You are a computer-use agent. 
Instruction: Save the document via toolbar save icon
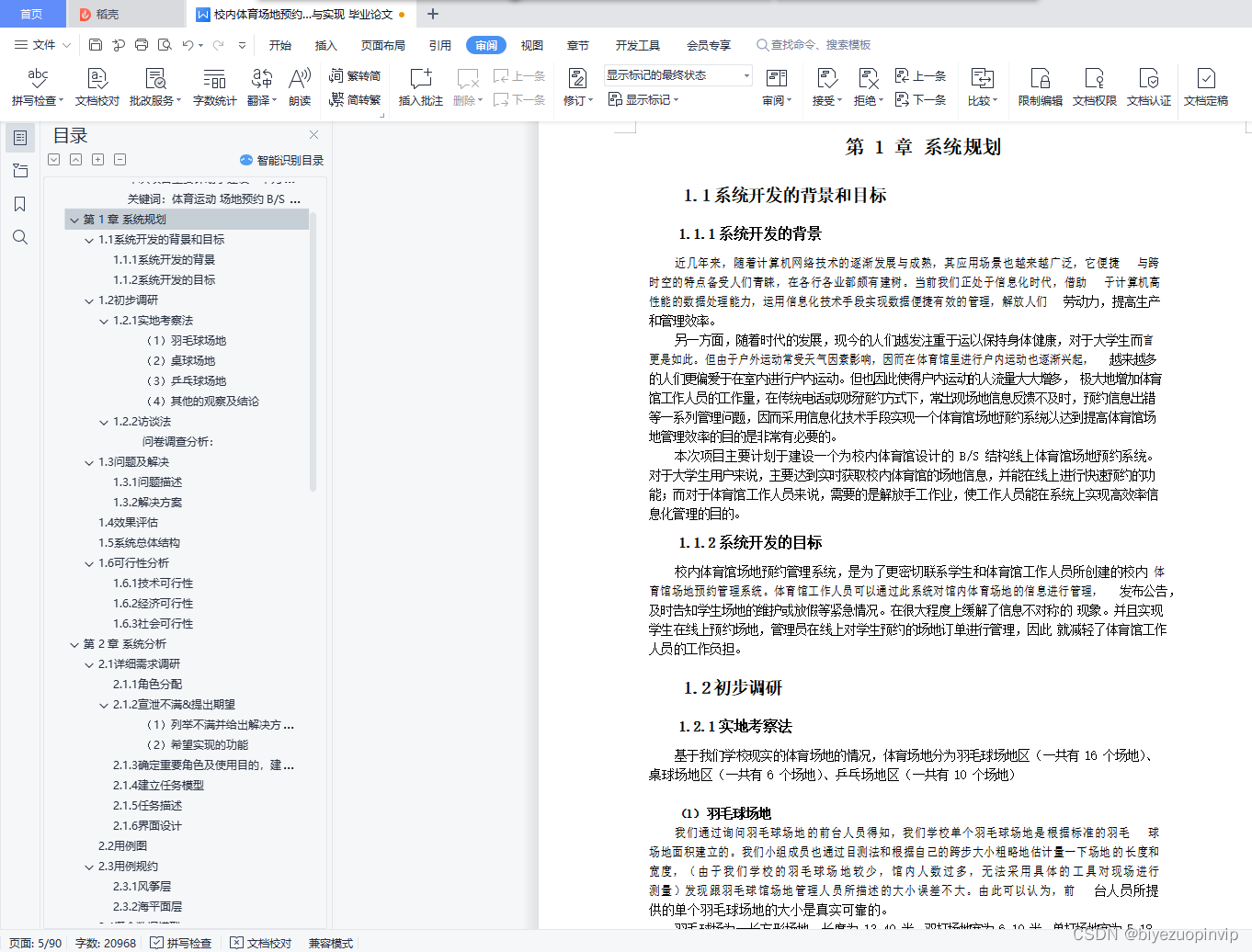(x=96, y=44)
